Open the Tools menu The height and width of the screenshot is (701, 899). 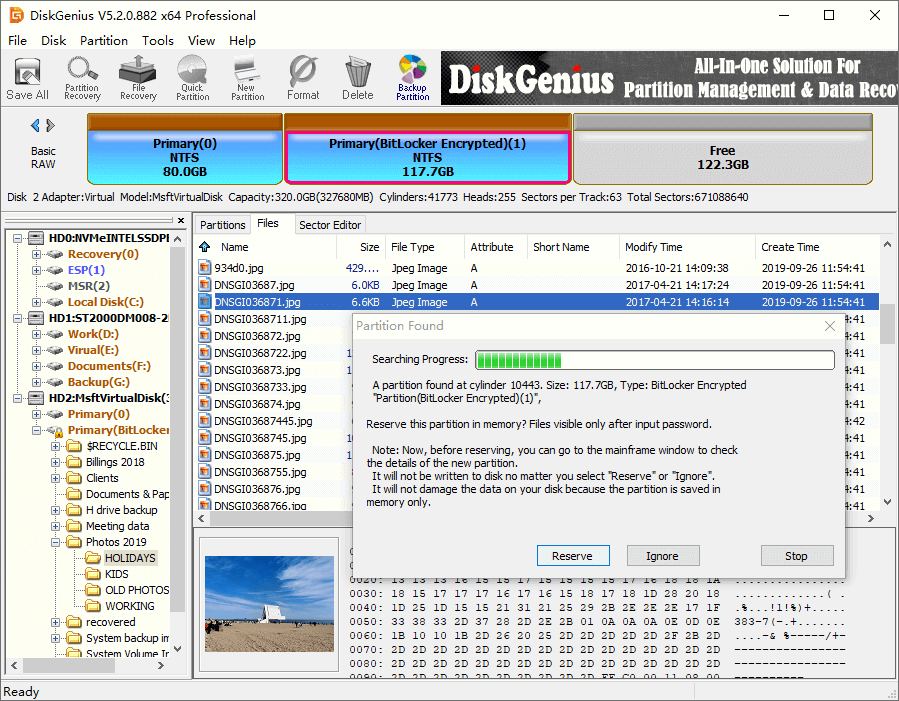point(158,41)
